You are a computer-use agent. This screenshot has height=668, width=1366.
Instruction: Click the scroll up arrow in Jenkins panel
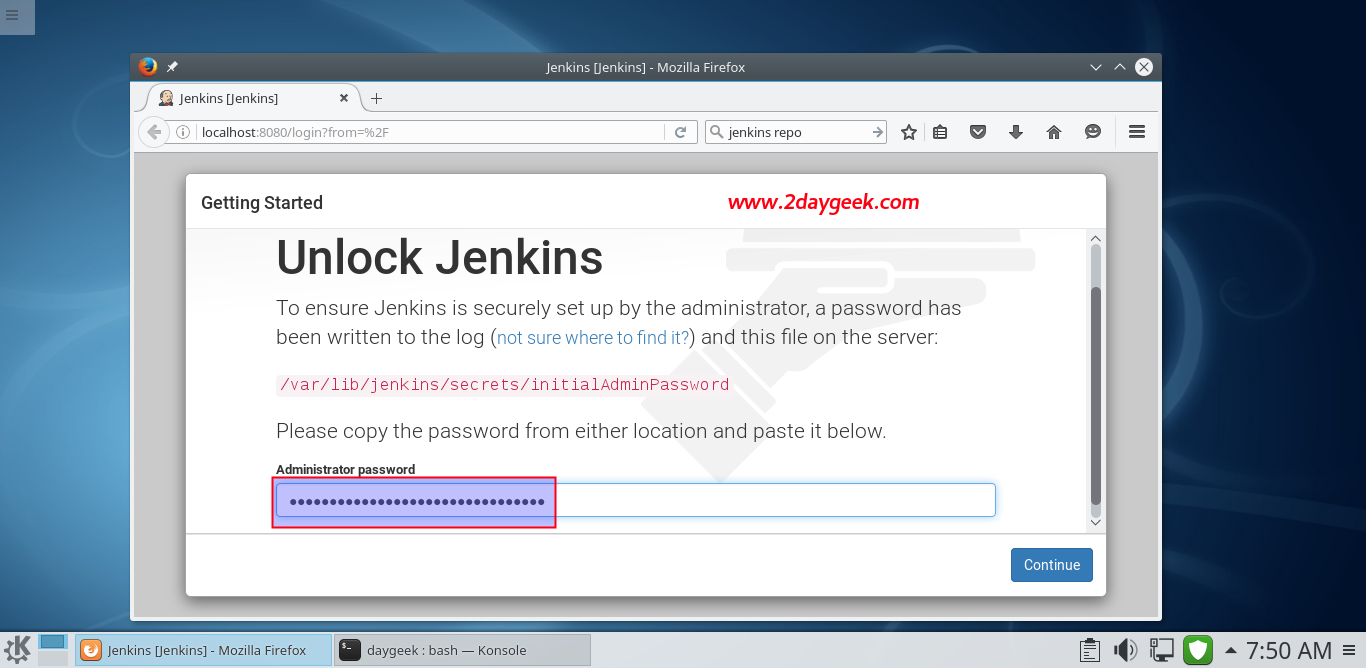point(1095,238)
